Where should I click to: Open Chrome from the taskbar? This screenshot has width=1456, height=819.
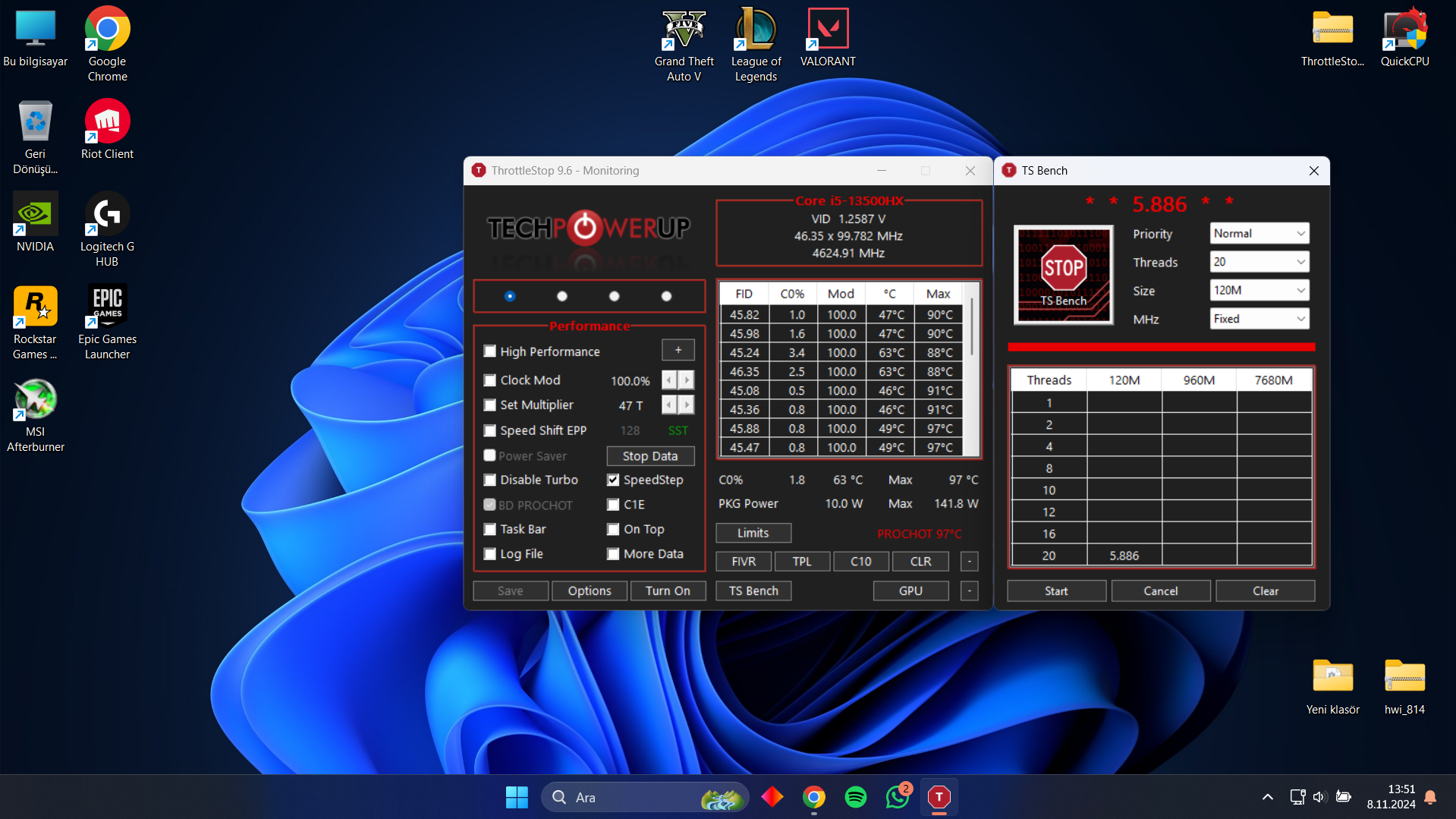pos(814,797)
